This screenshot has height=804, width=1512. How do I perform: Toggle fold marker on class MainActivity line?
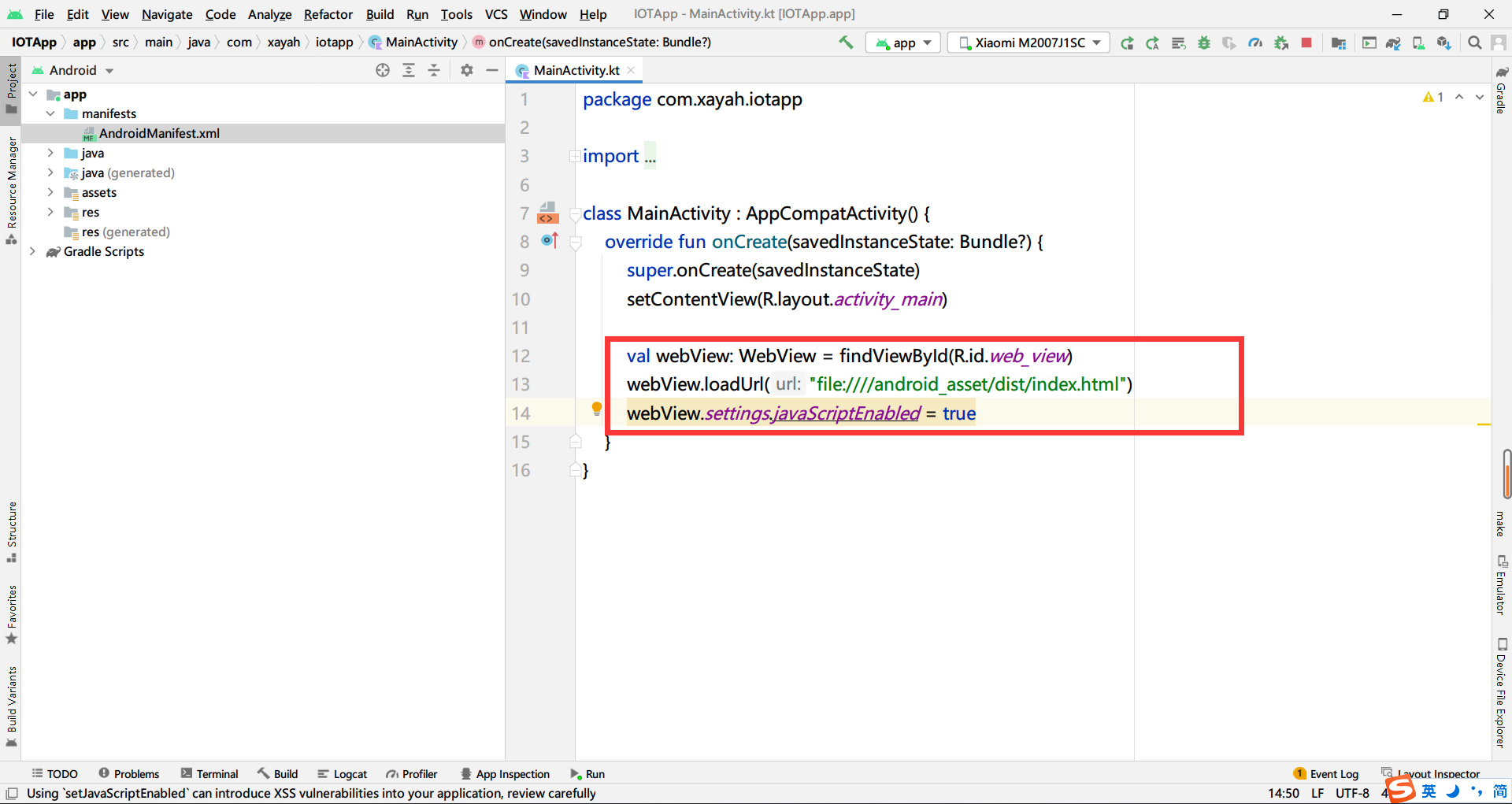(575, 214)
